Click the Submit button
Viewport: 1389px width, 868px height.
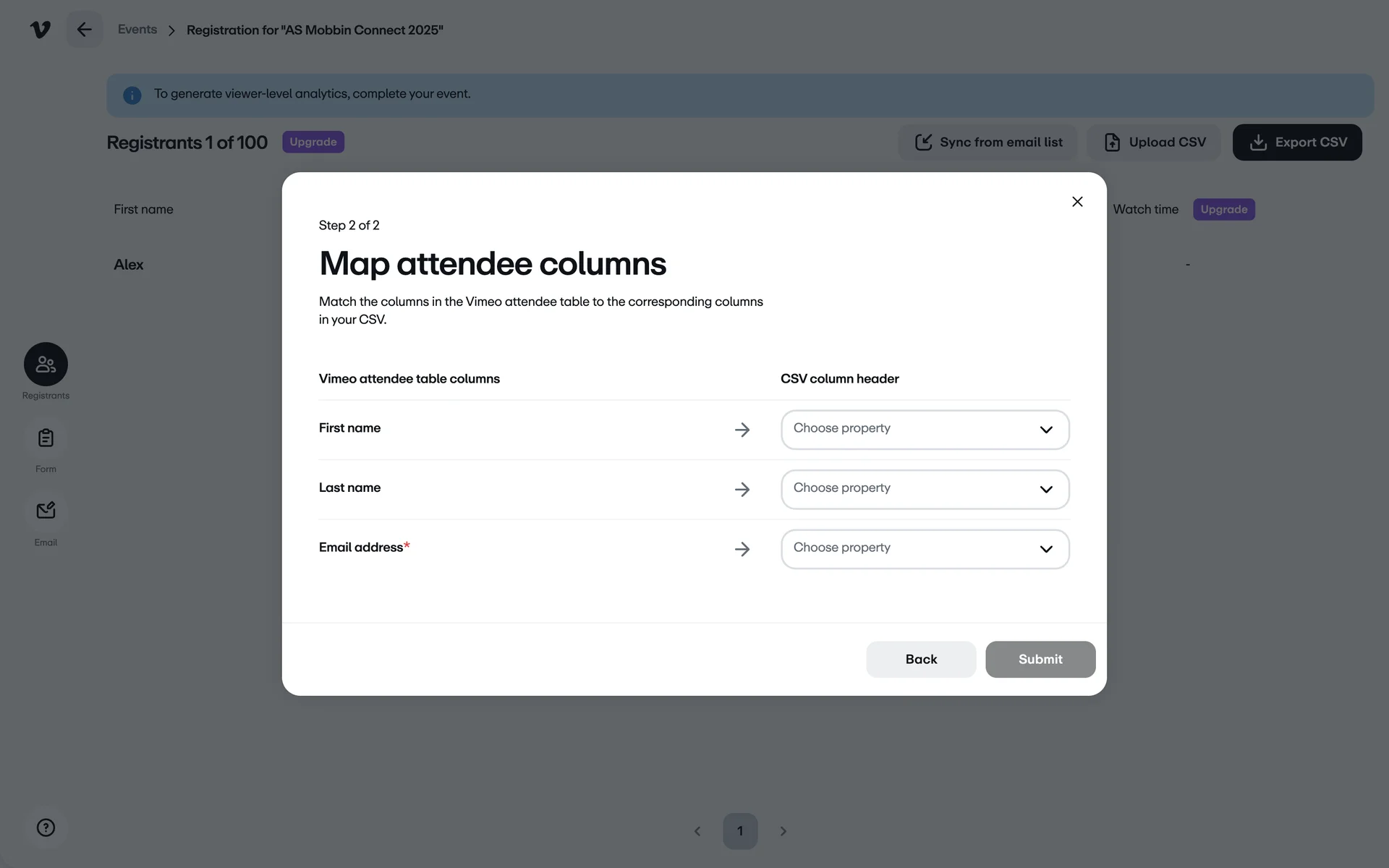pyautogui.click(x=1040, y=659)
